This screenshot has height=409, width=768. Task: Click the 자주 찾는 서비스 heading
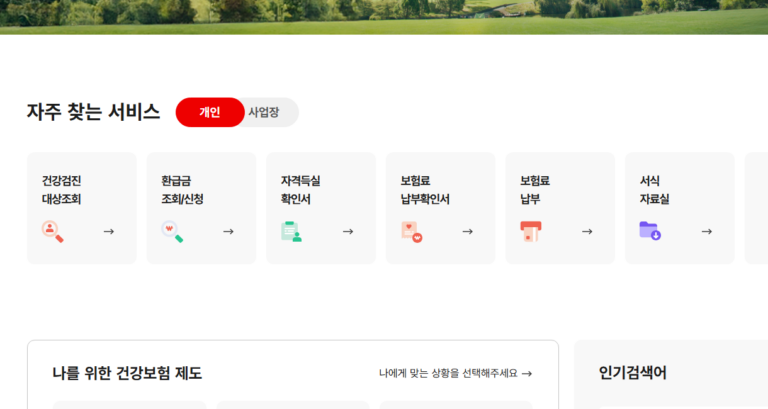pos(93,112)
